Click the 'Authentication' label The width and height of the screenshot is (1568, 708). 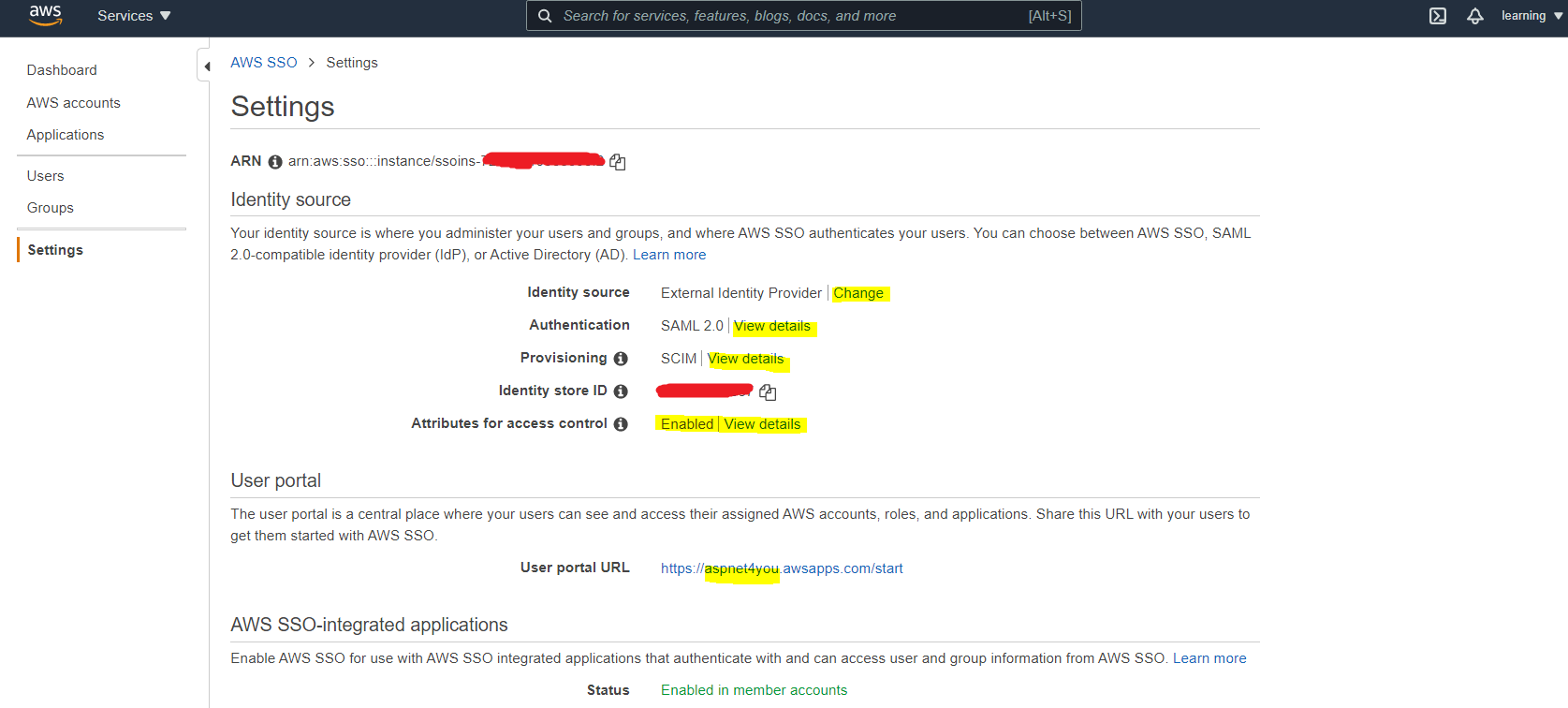579,325
